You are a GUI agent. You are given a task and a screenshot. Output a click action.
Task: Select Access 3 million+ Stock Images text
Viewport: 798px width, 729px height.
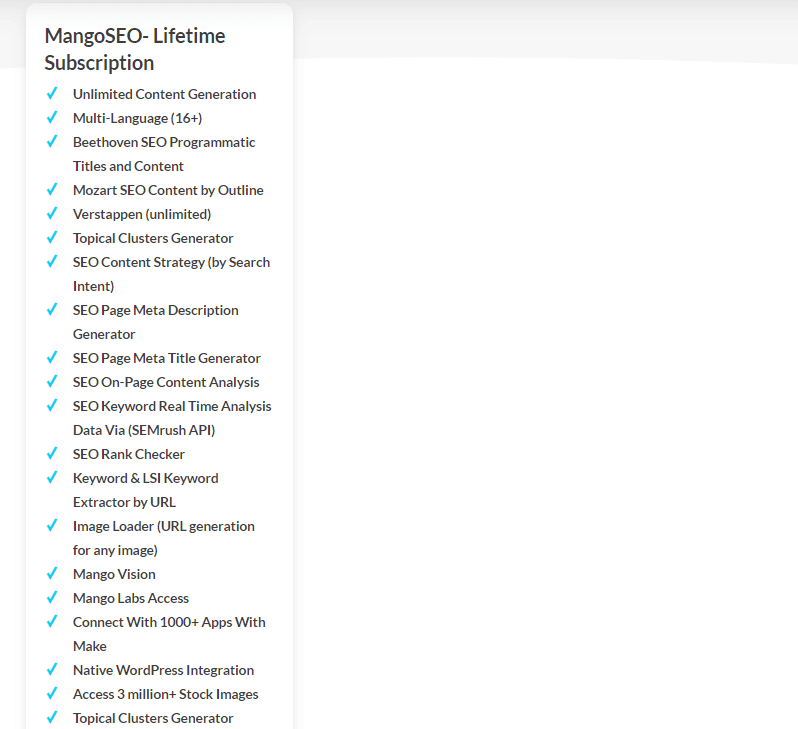click(x=165, y=694)
